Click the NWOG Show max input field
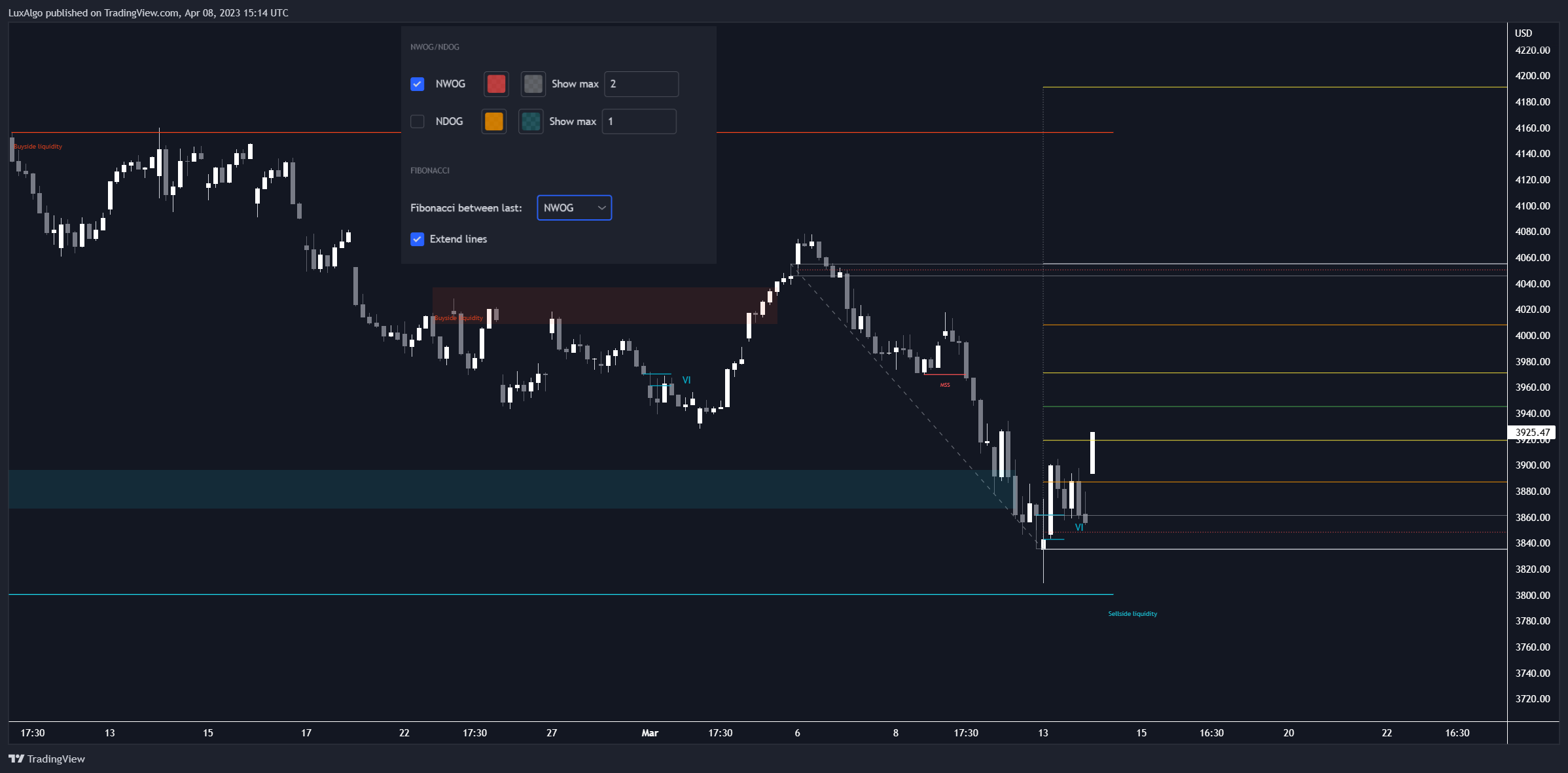This screenshot has height=773, width=1568. coord(641,84)
